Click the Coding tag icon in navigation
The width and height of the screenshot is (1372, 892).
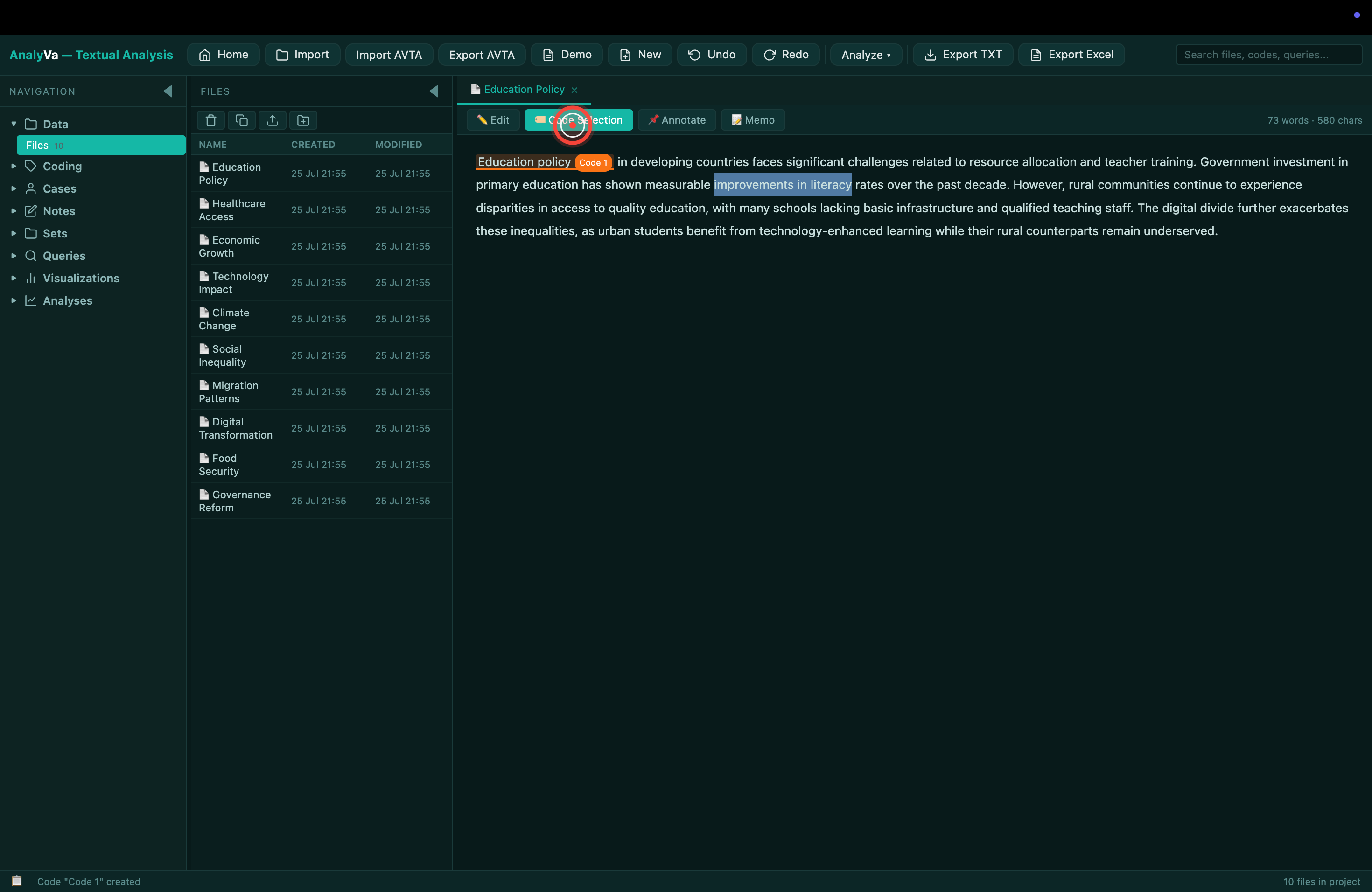(x=30, y=166)
